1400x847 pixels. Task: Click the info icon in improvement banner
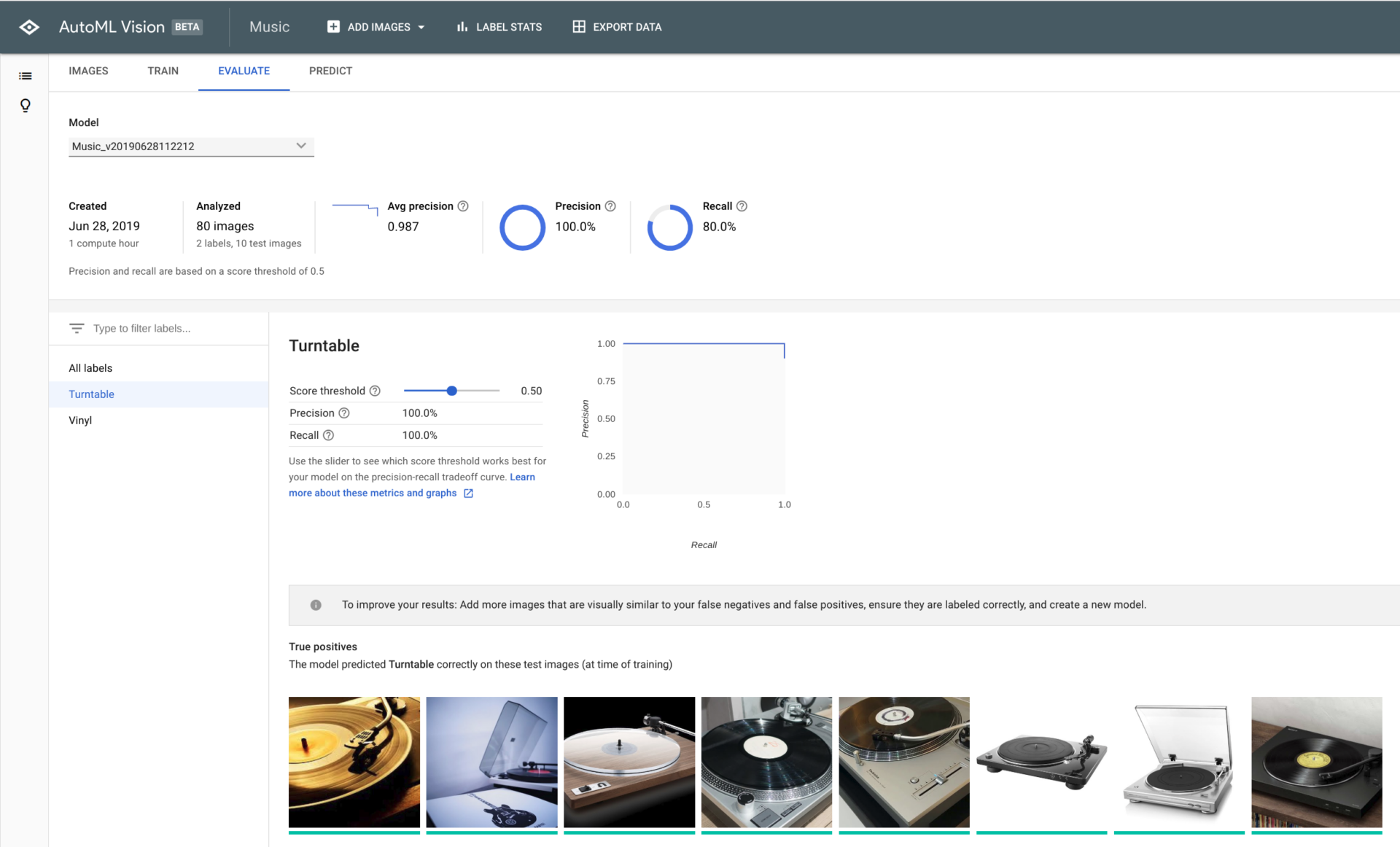[316, 605]
